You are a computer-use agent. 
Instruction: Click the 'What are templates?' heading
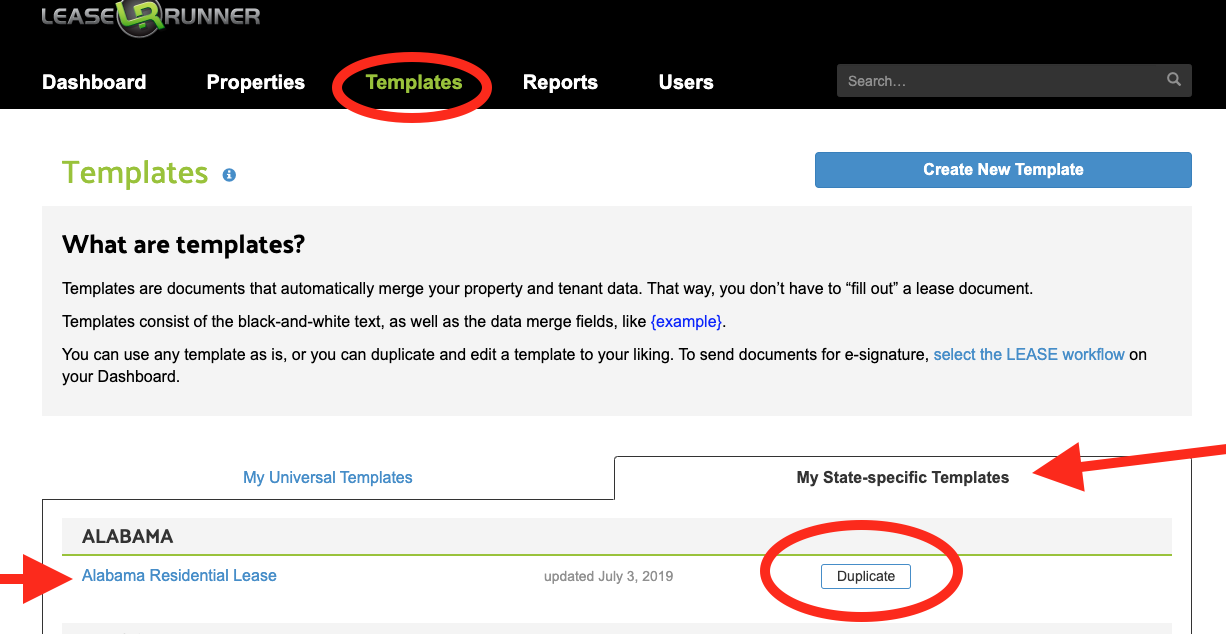[x=183, y=245]
